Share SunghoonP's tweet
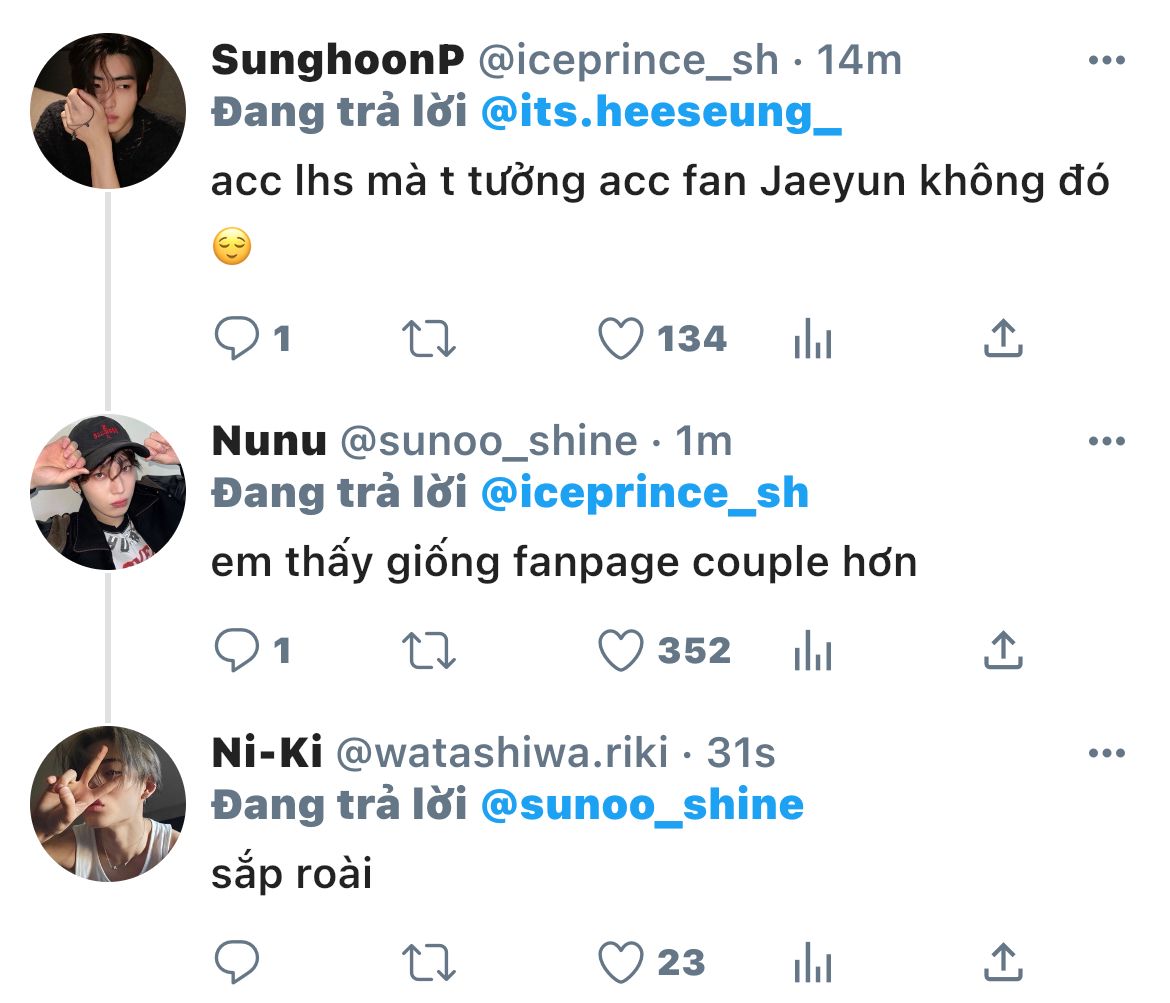The image size is (1170, 1003). click(x=1003, y=339)
